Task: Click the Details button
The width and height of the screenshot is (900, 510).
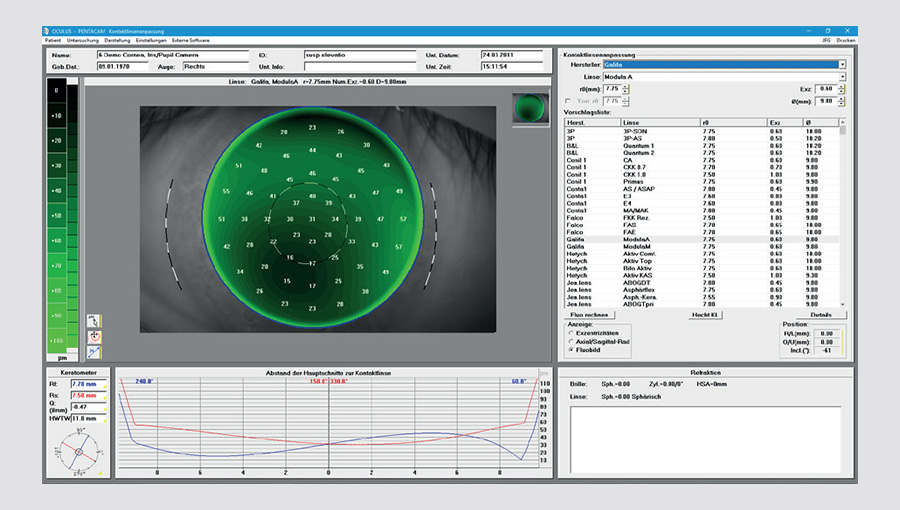Action: point(821,314)
